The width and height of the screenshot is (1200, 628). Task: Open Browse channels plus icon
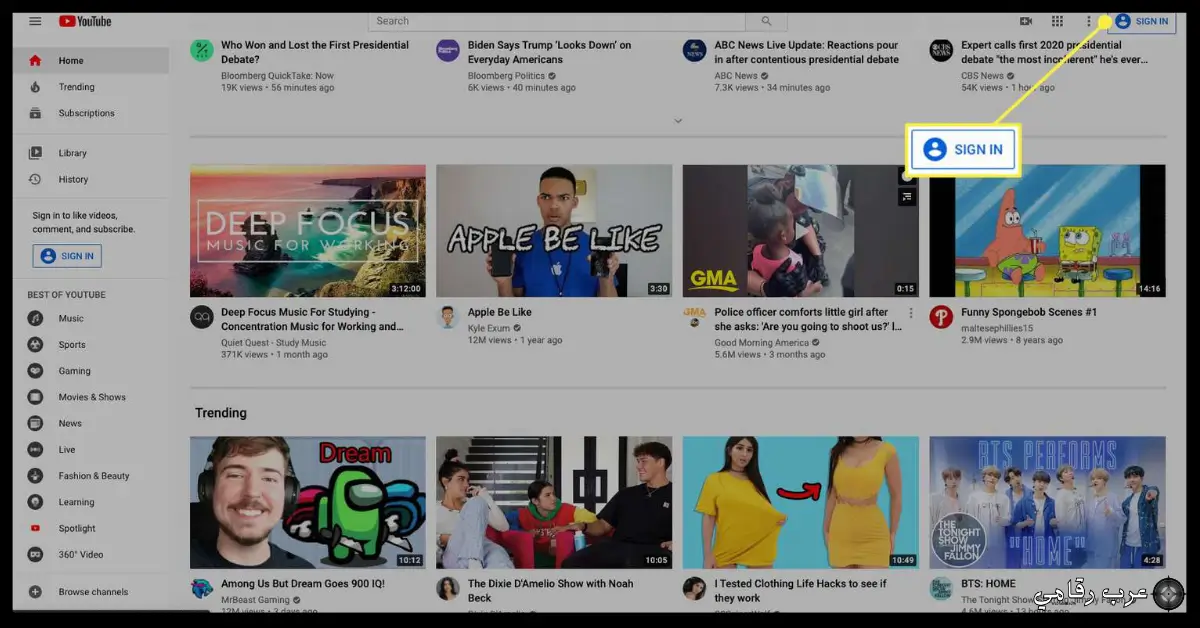point(35,592)
